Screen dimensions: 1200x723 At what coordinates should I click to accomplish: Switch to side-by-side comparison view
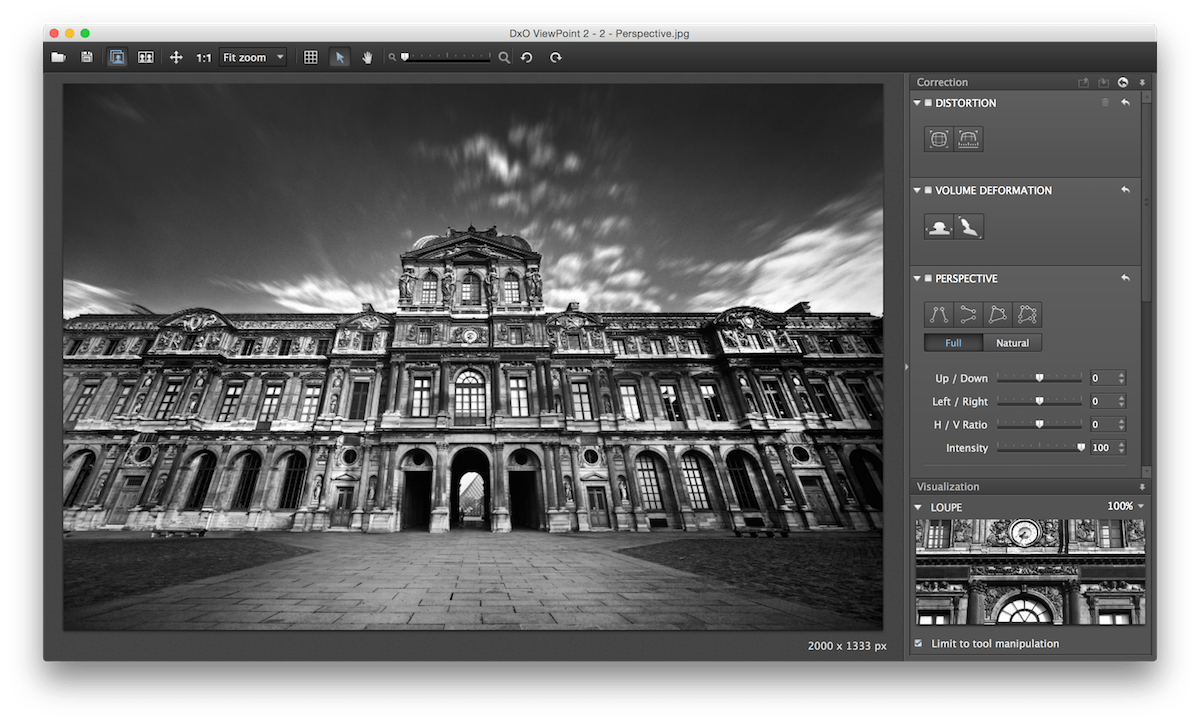pyautogui.click(x=146, y=58)
